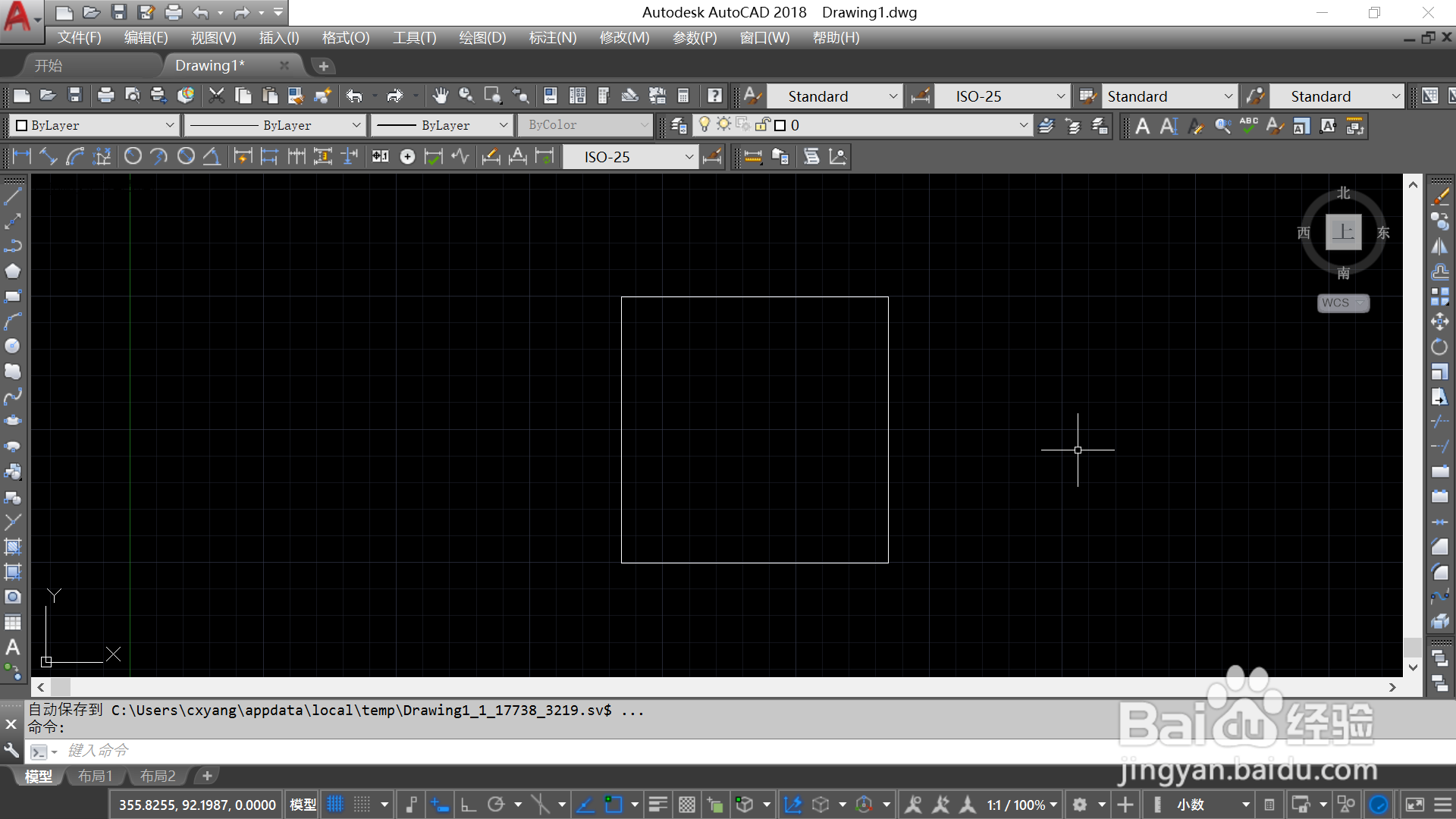Open the ISO-25 dimension style dropdown
This screenshot has width=1456, height=819.
1060,96
